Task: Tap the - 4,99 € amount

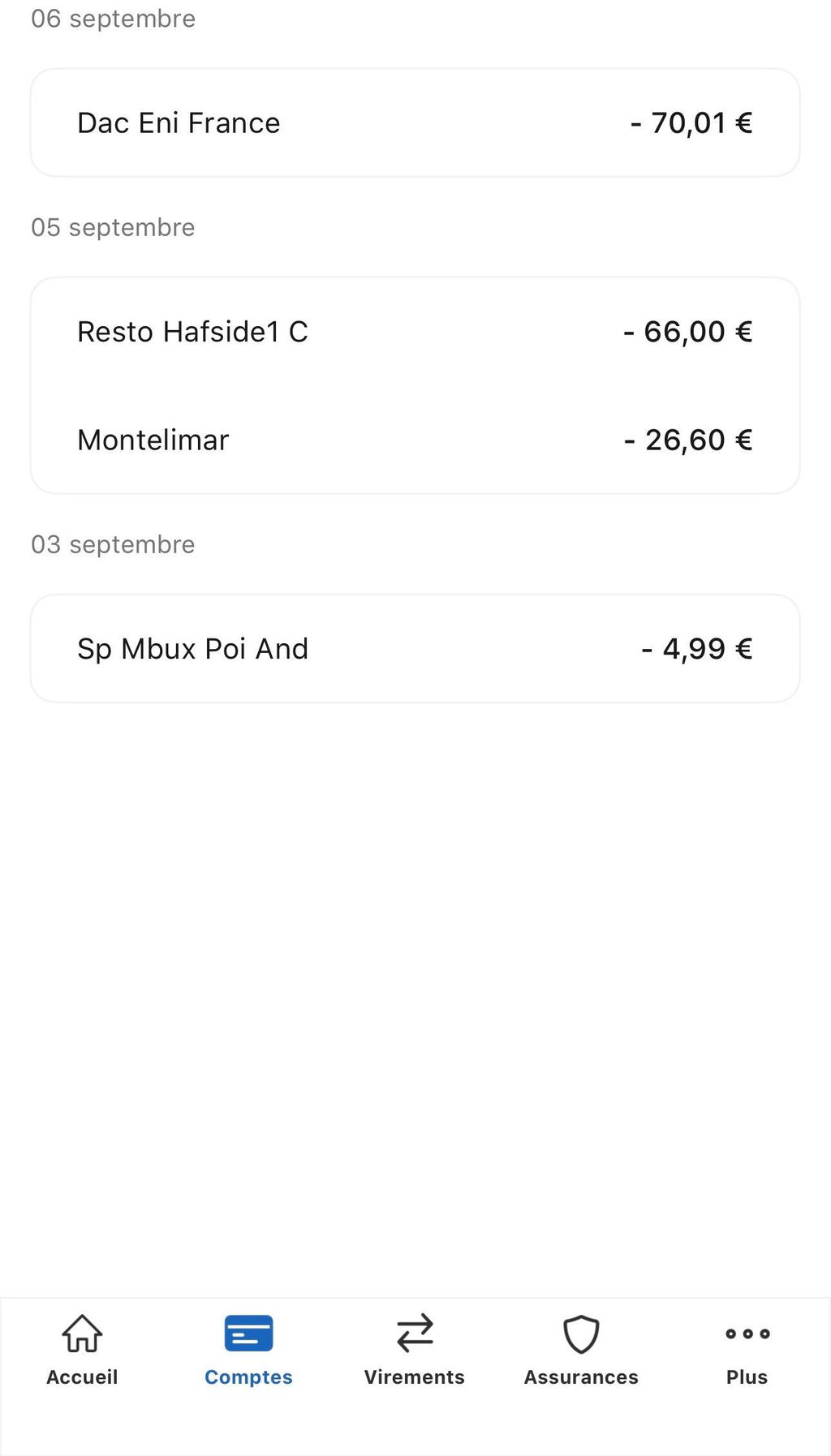Action: point(697,649)
